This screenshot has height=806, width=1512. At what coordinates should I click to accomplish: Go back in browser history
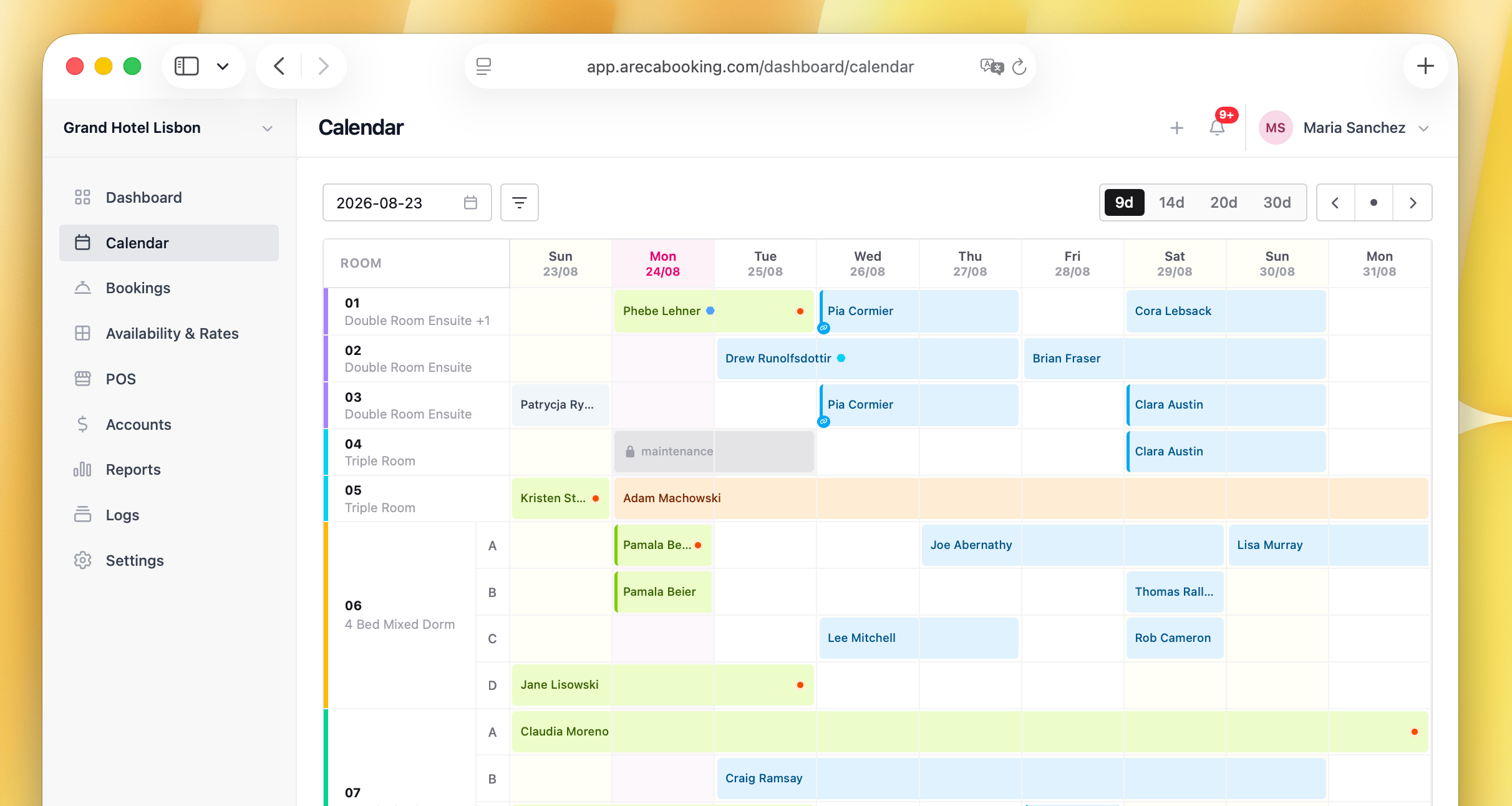(x=279, y=66)
